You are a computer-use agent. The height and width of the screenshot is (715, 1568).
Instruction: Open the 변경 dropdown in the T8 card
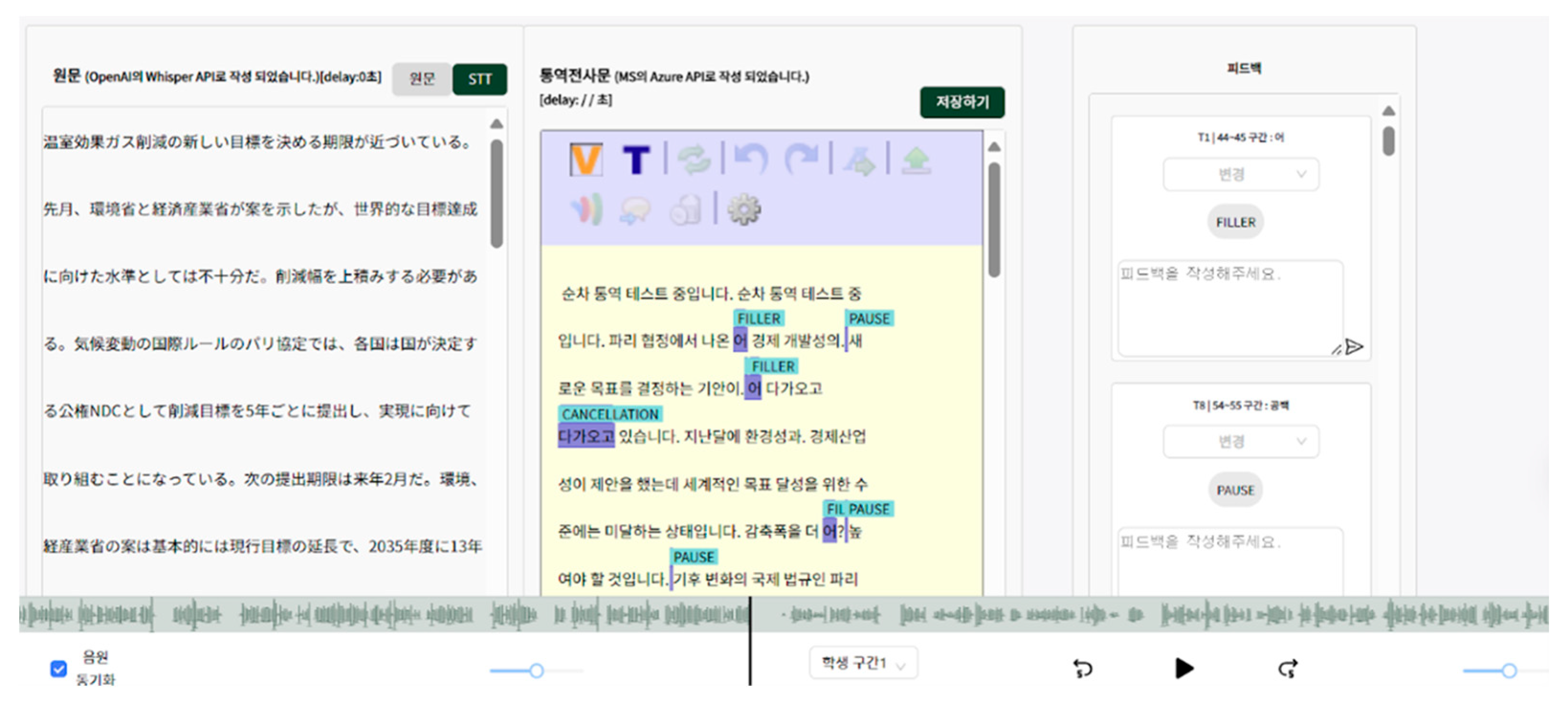click(x=1240, y=441)
